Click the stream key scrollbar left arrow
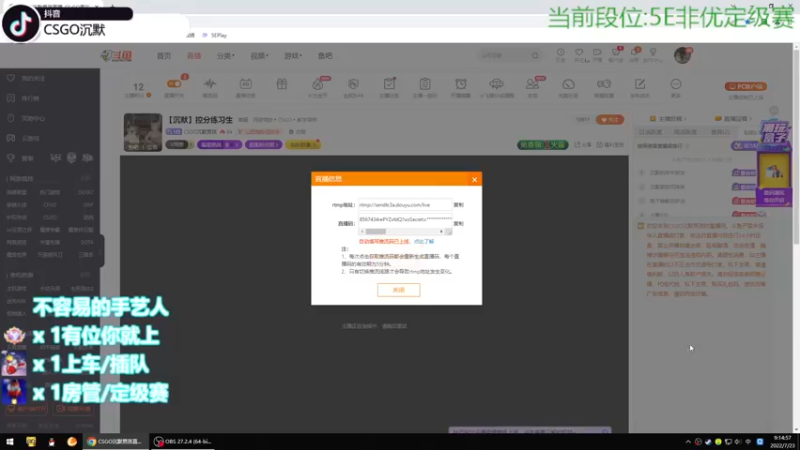This screenshot has height=450, width=800. pyautogui.click(x=362, y=232)
